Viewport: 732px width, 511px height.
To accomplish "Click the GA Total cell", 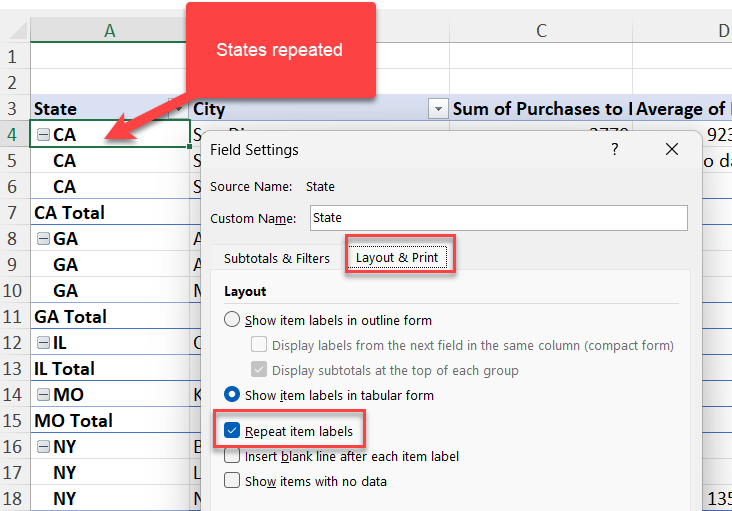I will pos(110,317).
